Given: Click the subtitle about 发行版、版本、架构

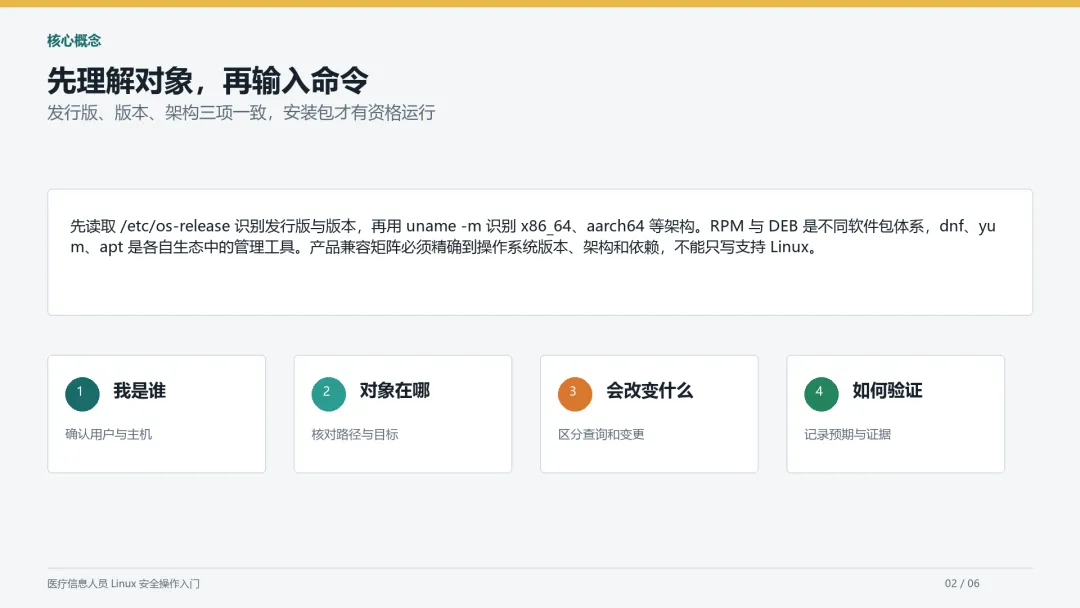Looking at the screenshot, I should coord(241,113).
